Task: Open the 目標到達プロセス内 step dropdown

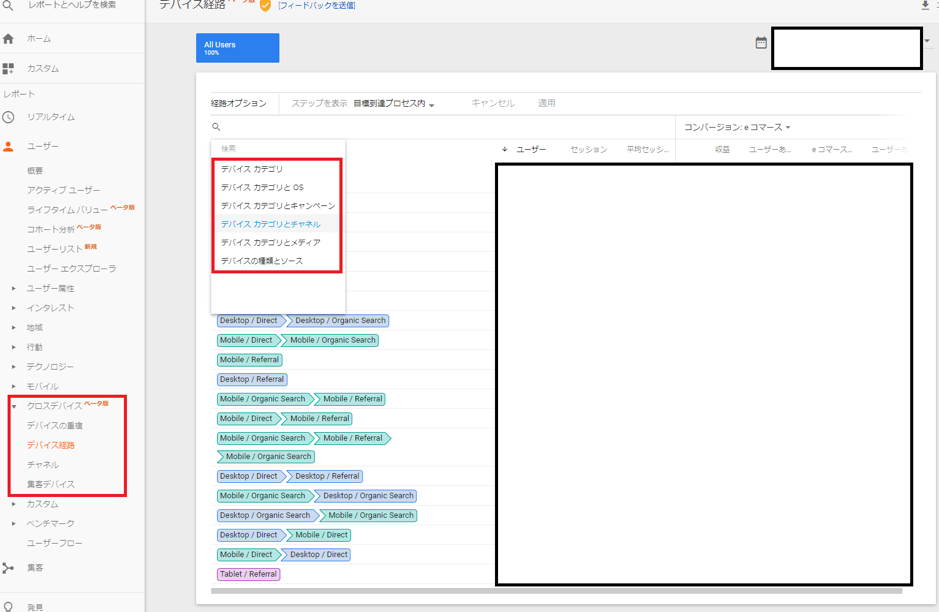Action: [394, 104]
